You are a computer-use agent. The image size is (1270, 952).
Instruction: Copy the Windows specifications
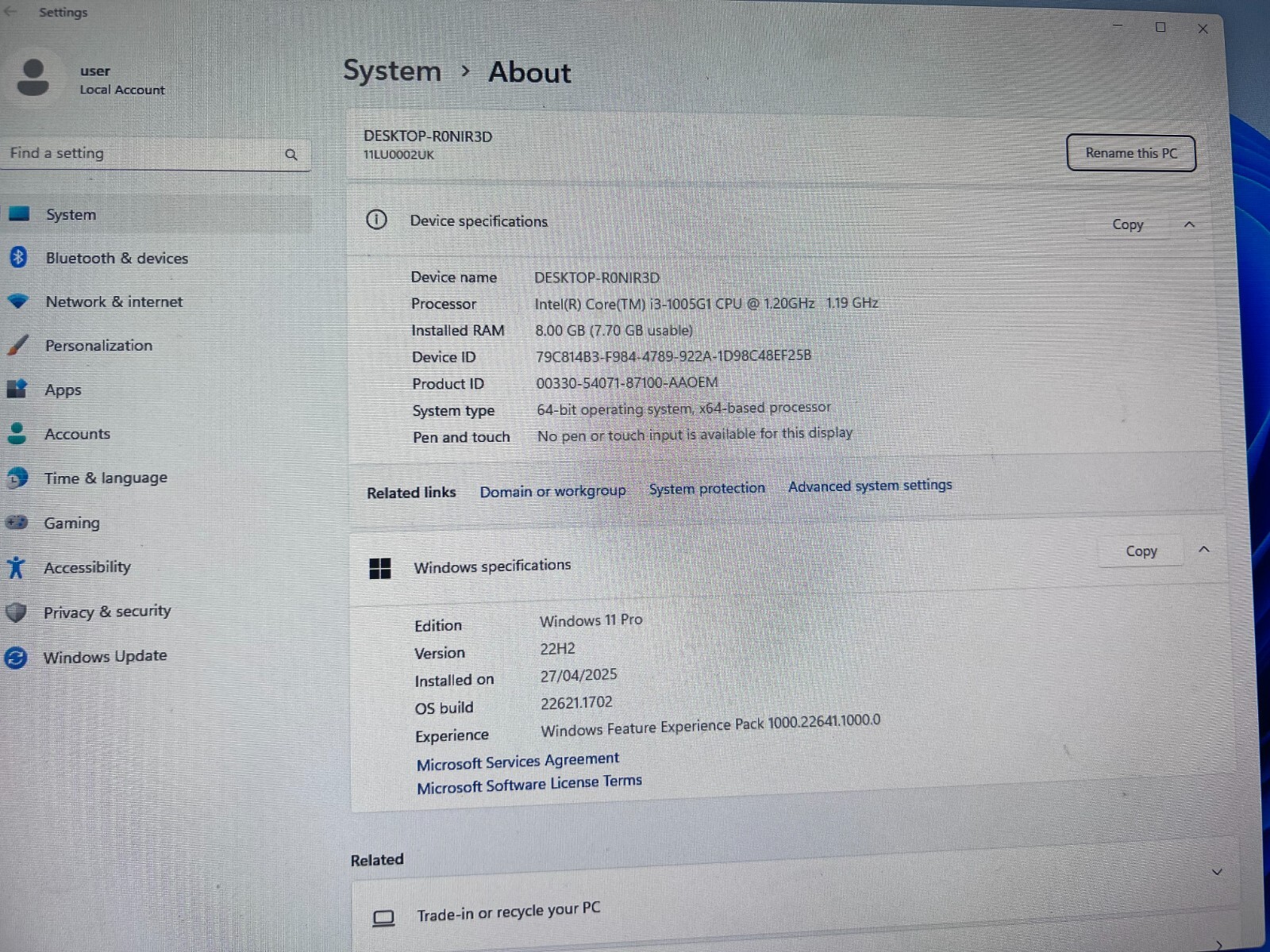click(x=1141, y=551)
